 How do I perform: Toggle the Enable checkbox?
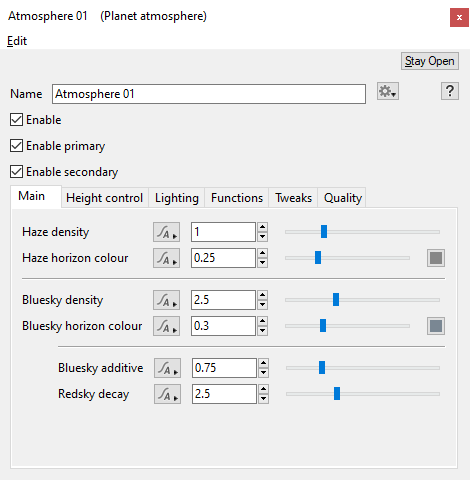(x=16, y=120)
